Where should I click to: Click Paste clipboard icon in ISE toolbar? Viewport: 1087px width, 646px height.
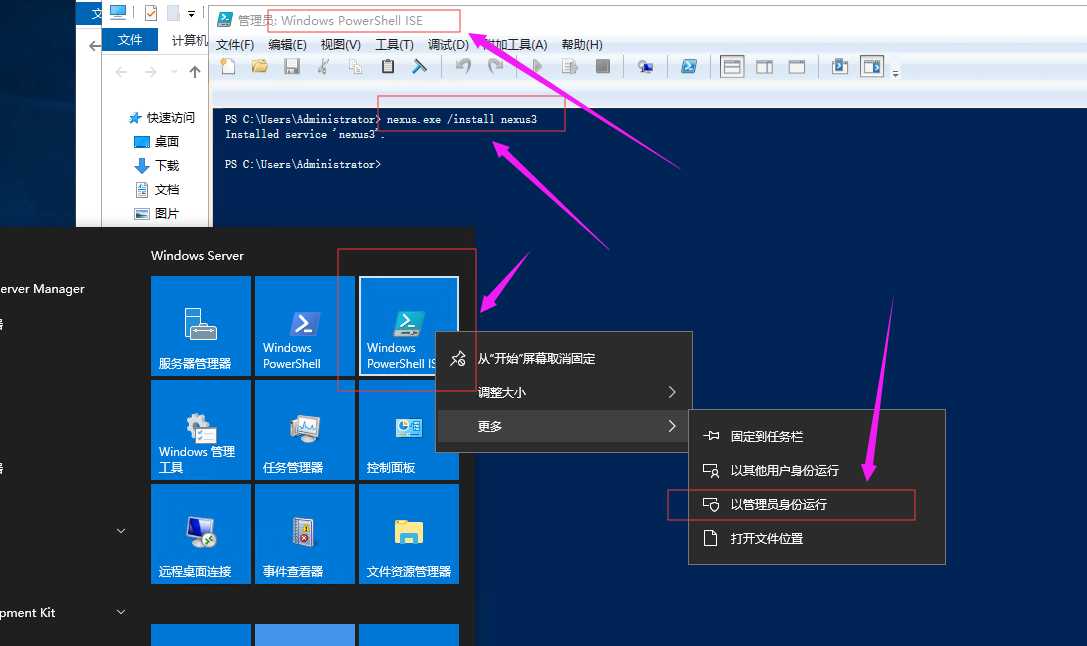pyautogui.click(x=388, y=67)
